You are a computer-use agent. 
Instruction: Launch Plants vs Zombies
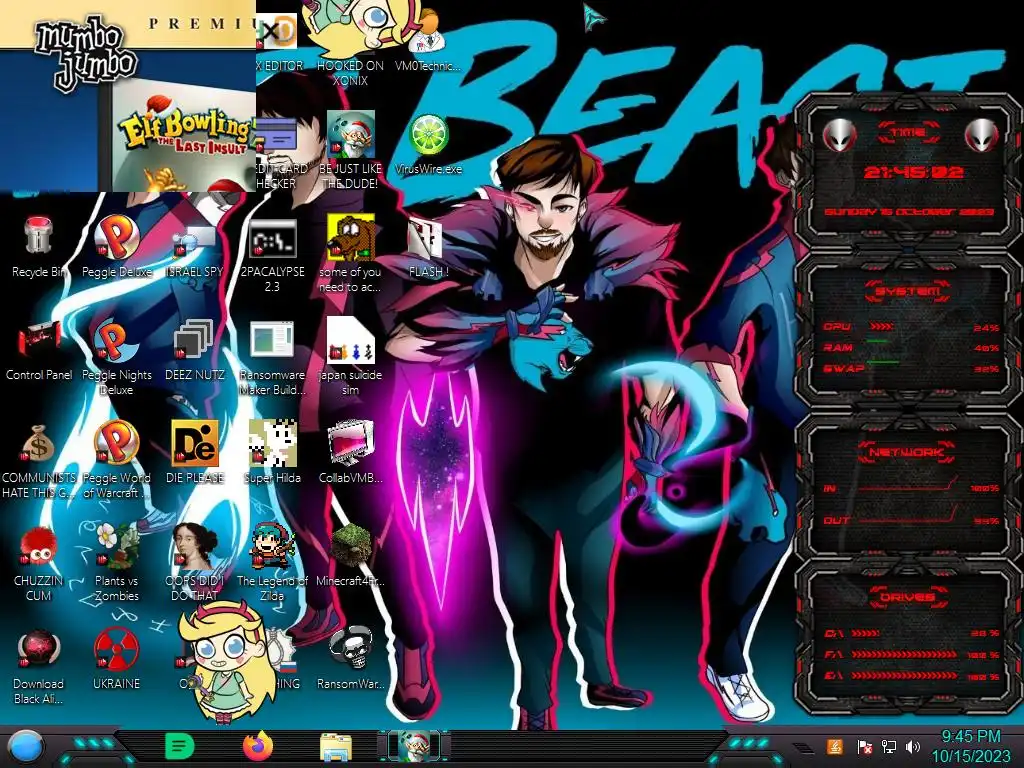116,563
